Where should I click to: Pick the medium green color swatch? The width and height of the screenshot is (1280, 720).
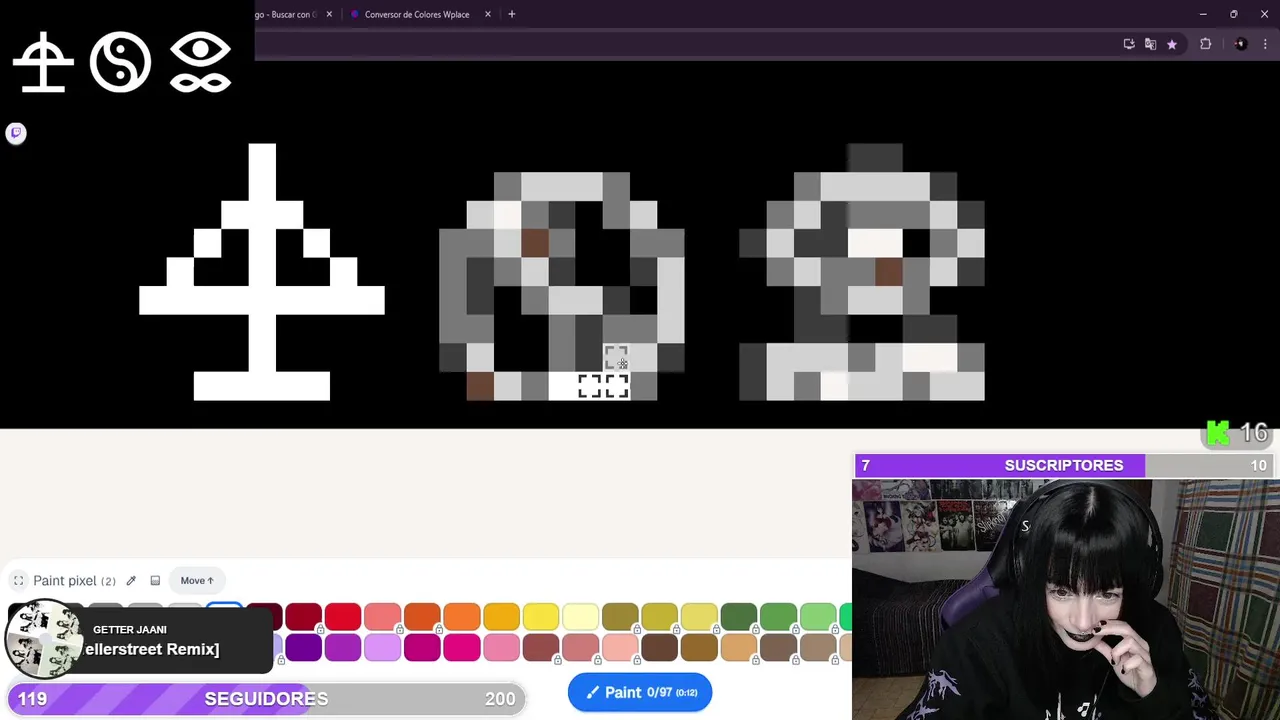778,617
